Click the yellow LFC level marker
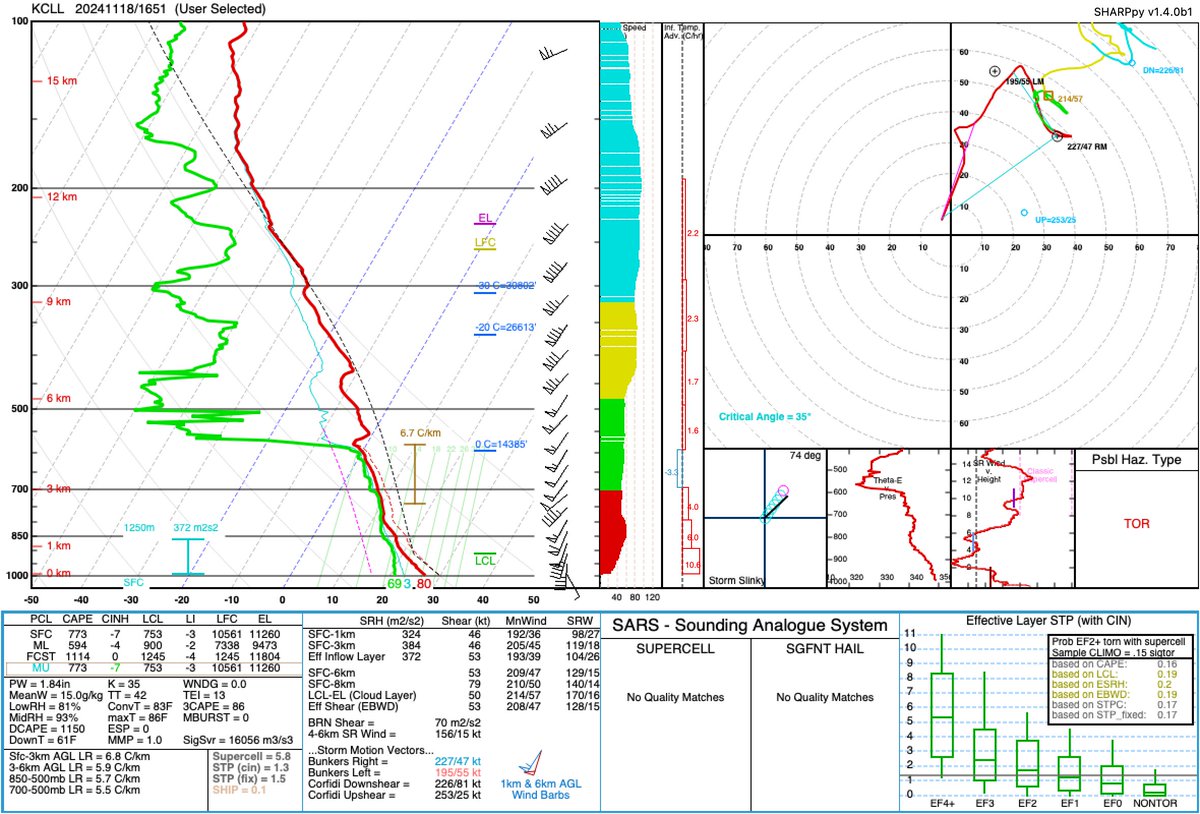The height and width of the screenshot is (814, 1200). (x=485, y=243)
